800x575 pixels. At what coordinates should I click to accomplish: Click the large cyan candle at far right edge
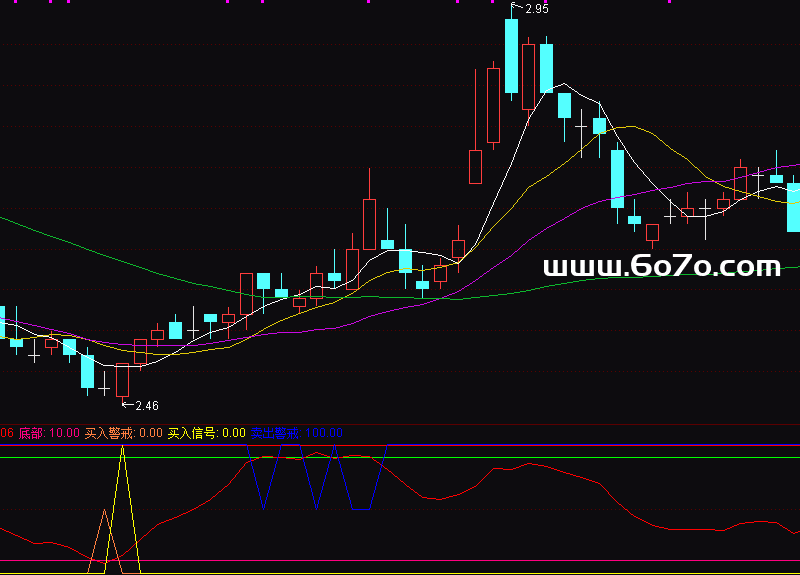point(793,207)
